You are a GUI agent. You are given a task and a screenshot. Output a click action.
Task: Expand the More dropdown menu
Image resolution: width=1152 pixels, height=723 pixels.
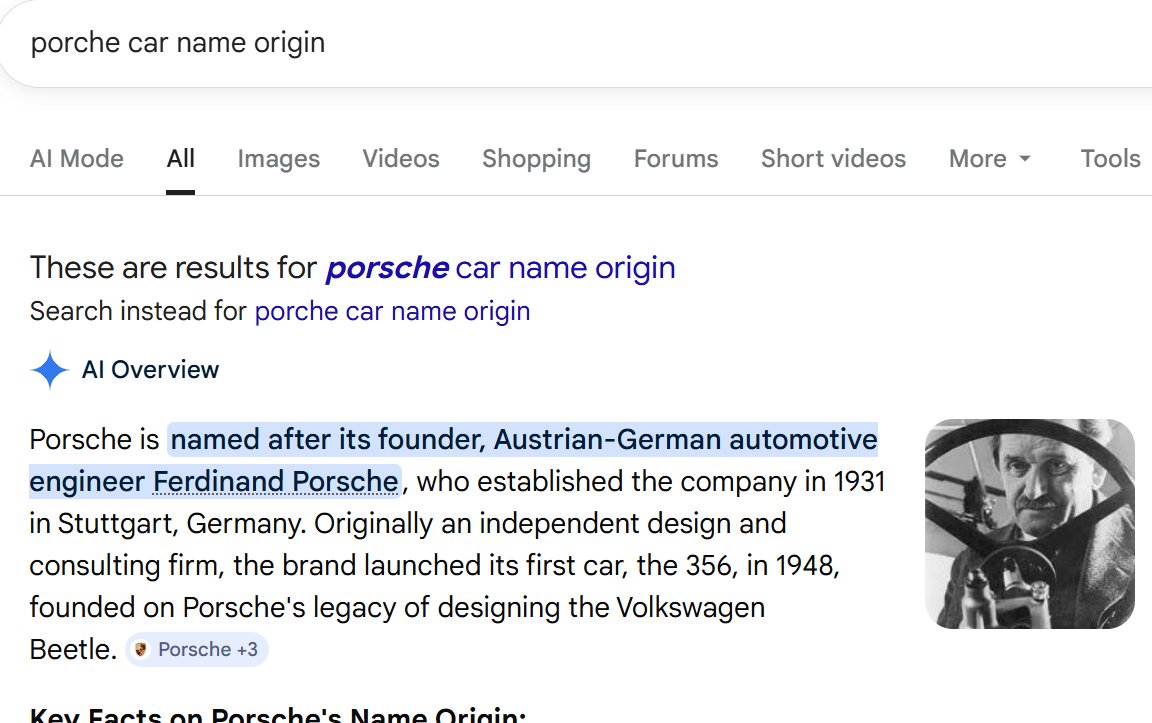[990, 159]
